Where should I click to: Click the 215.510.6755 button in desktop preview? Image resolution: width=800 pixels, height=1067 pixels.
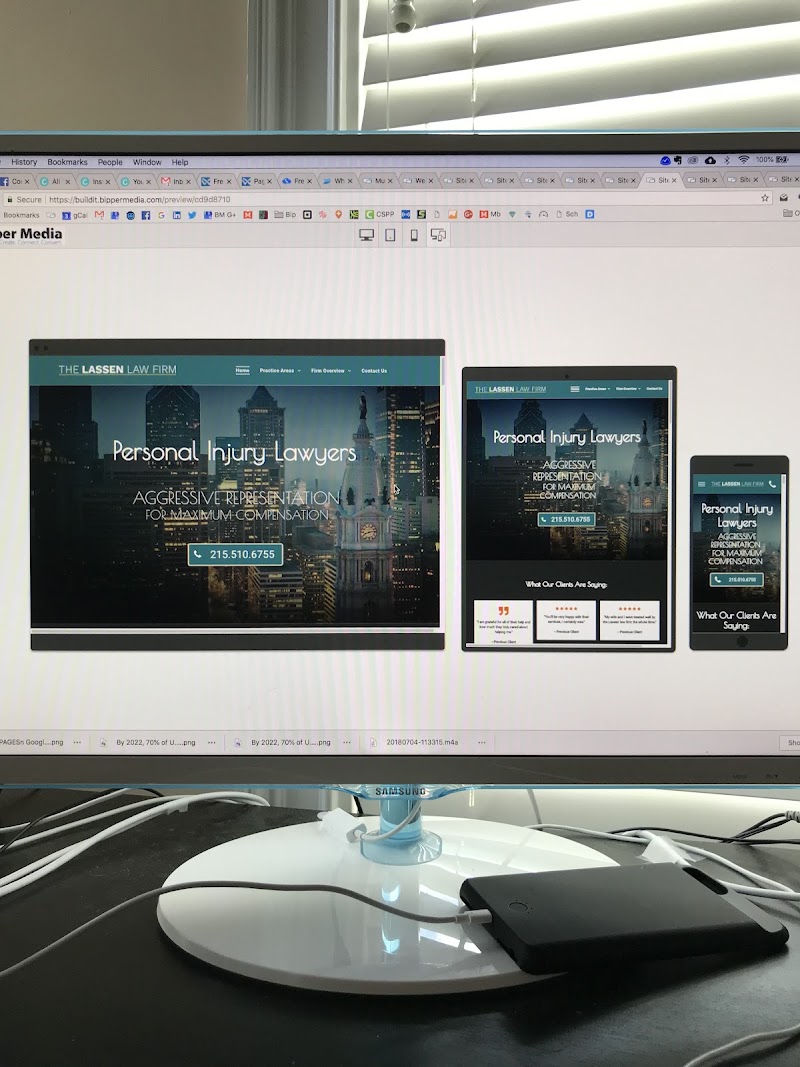235,554
